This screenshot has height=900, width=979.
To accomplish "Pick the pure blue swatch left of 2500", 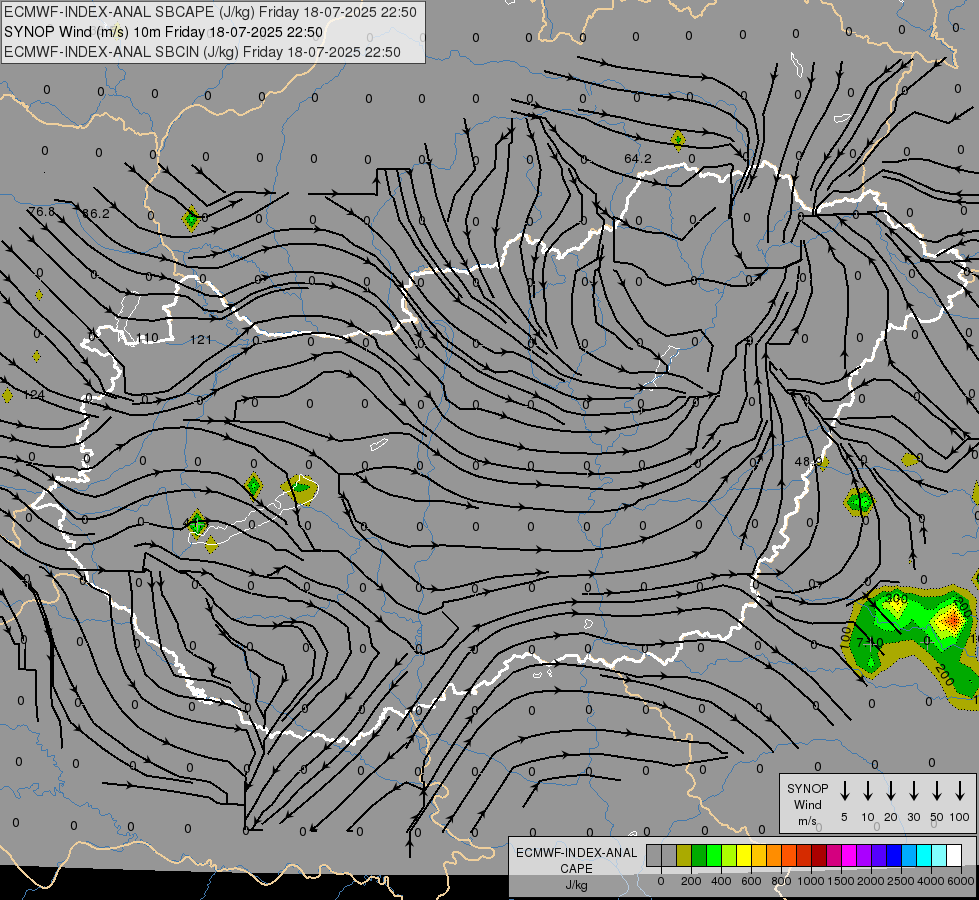I will 894,855.
